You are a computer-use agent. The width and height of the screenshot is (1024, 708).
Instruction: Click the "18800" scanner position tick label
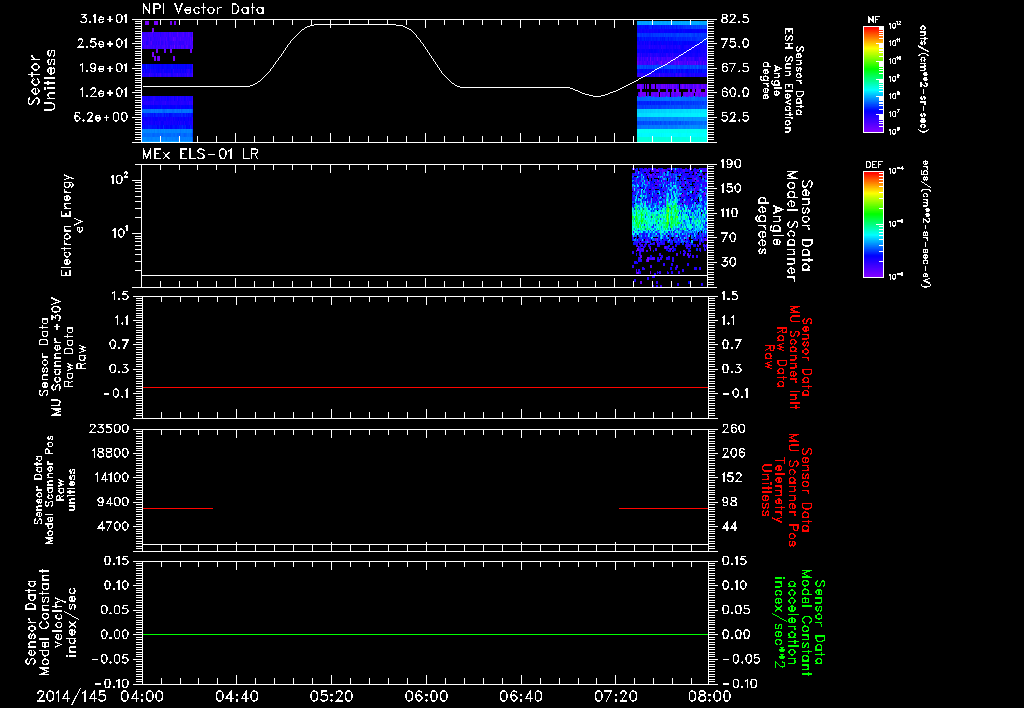click(x=108, y=453)
